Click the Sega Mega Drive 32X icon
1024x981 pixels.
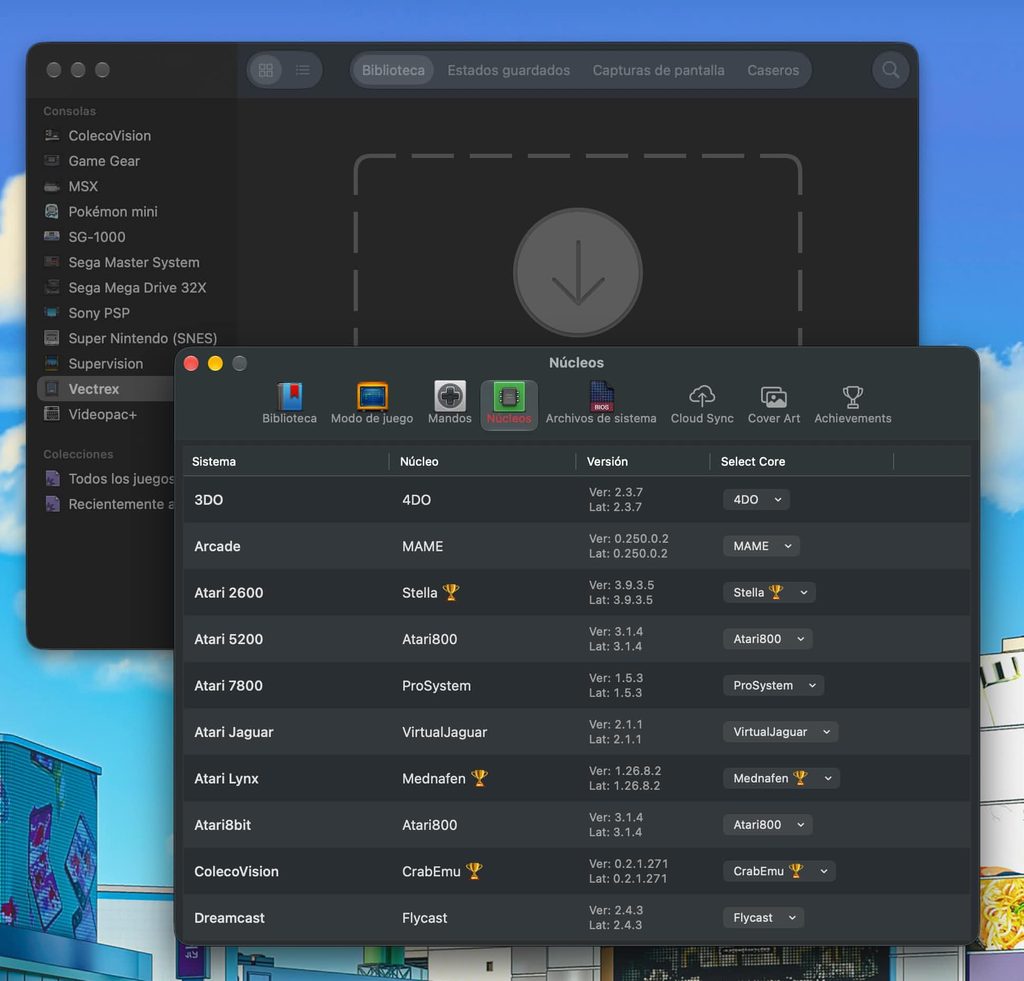(52, 287)
